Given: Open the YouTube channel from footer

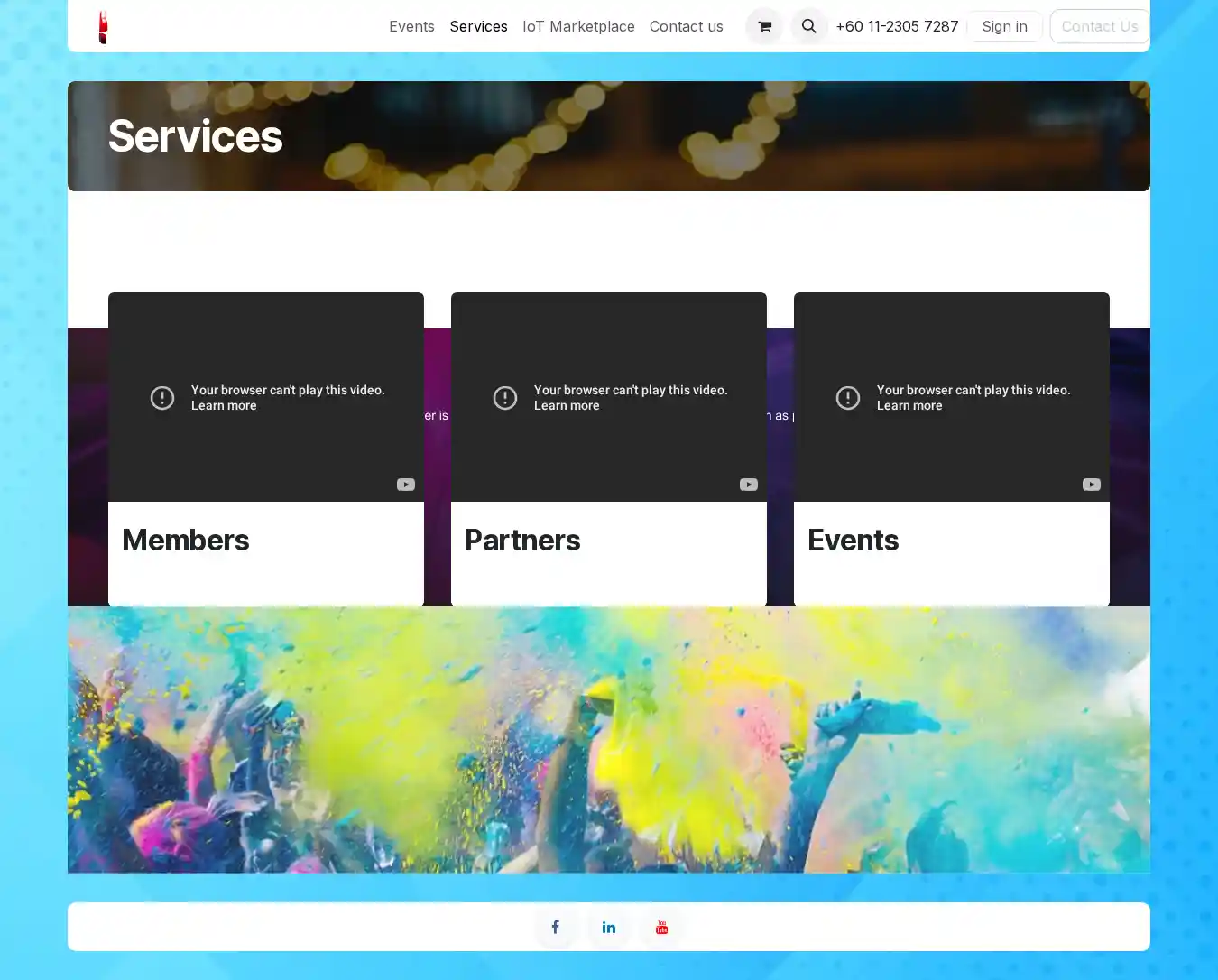Looking at the screenshot, I should pos(661,927).
